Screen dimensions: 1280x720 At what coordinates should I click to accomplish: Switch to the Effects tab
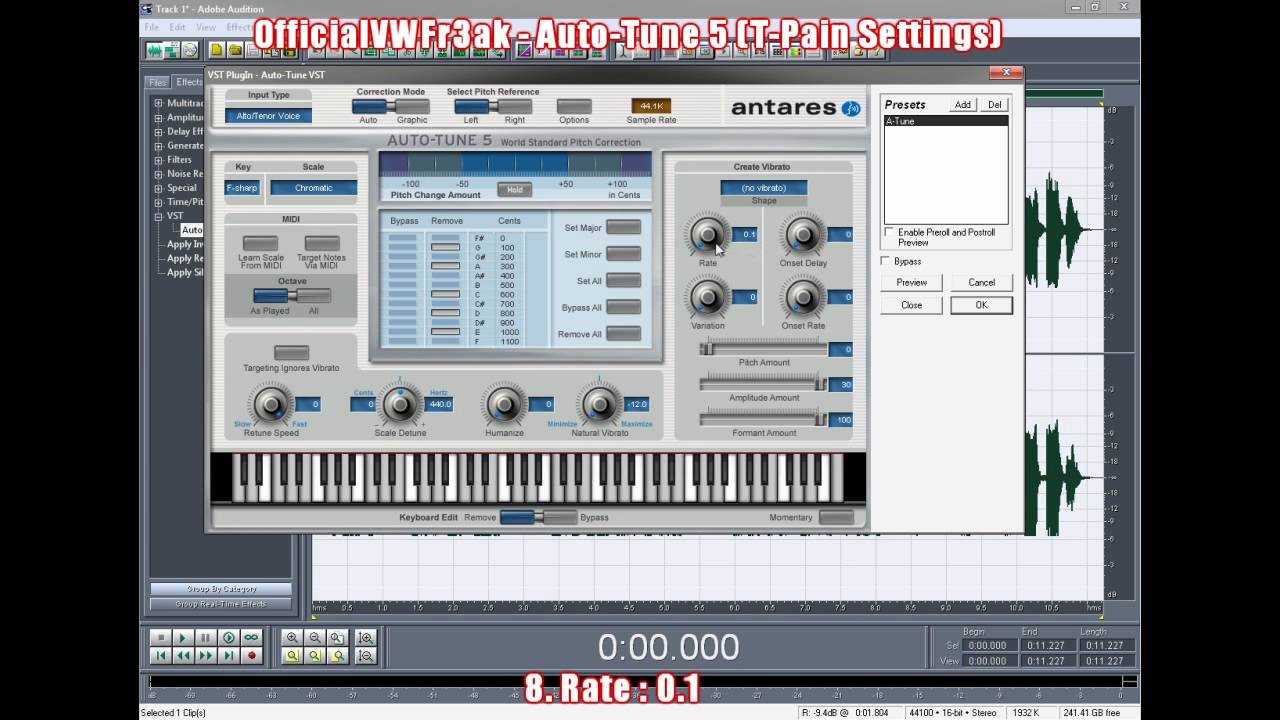pos(189,82)
